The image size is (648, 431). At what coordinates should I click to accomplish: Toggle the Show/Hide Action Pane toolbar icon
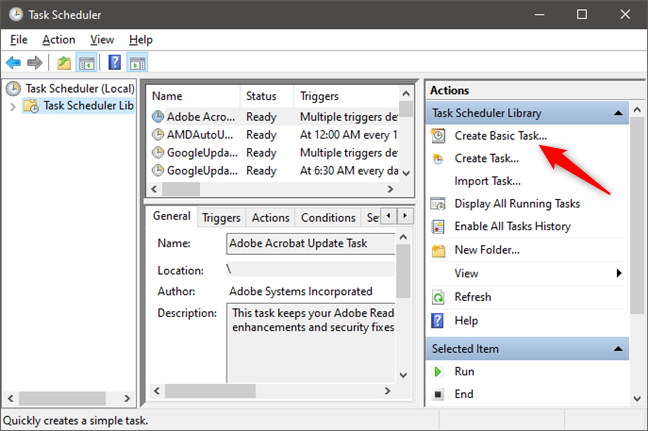[138, 63]
